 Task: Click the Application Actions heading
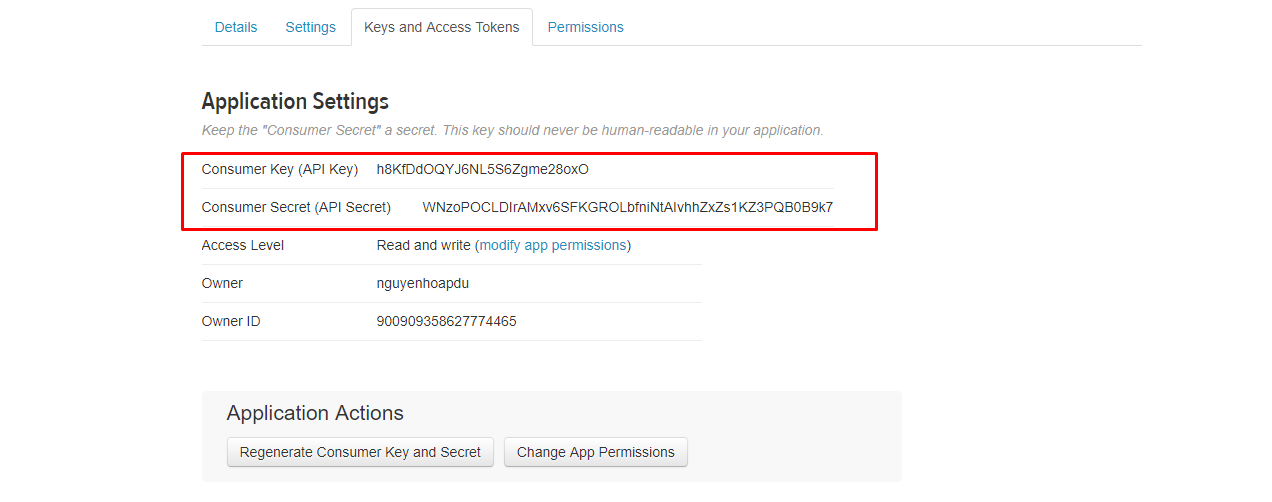click(x=315, y=413)
